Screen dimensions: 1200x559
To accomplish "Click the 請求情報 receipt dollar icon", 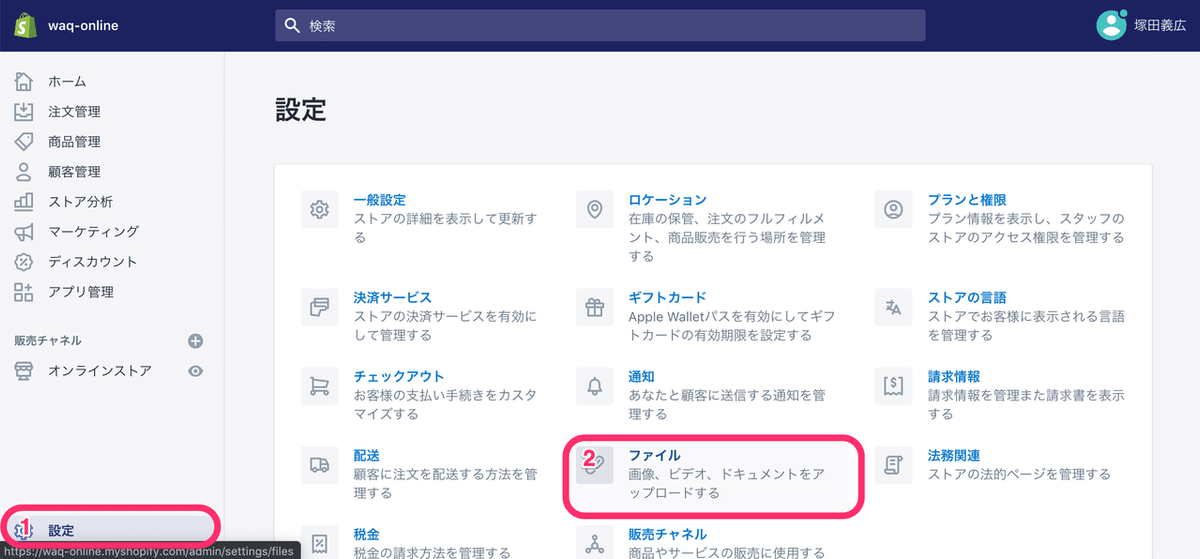I will (894, 386).
